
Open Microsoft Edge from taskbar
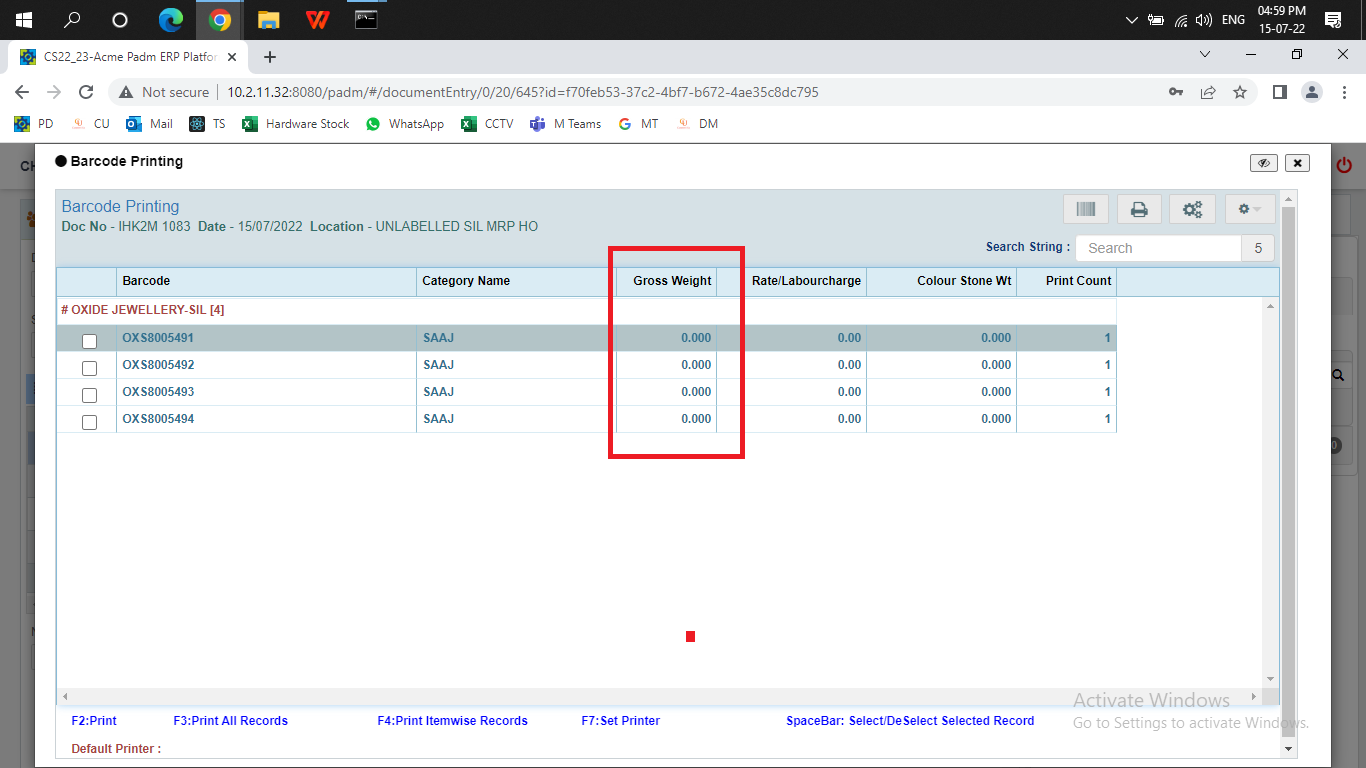(172, 19)
